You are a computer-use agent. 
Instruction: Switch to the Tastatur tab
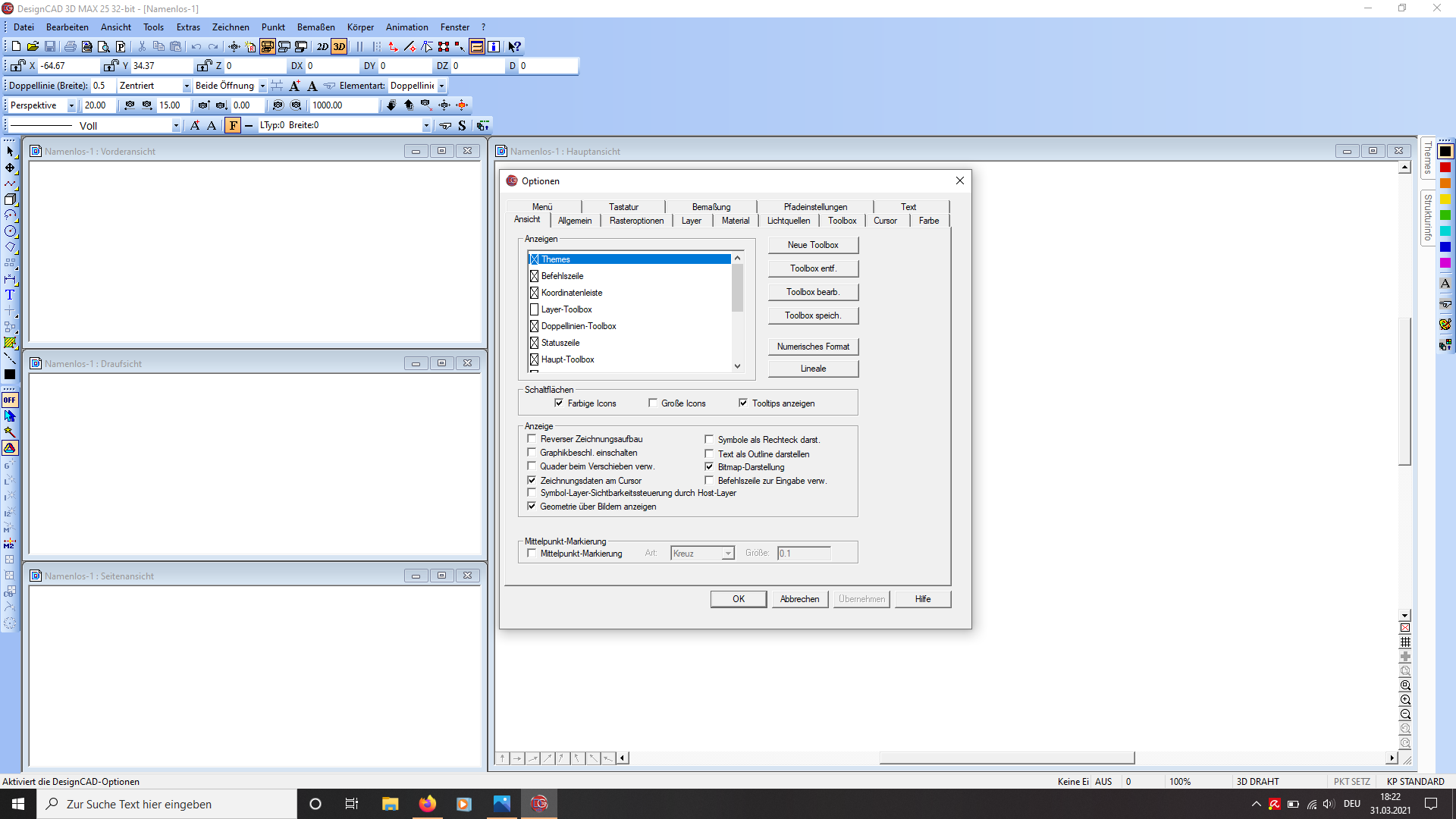(x=623, y=207)
